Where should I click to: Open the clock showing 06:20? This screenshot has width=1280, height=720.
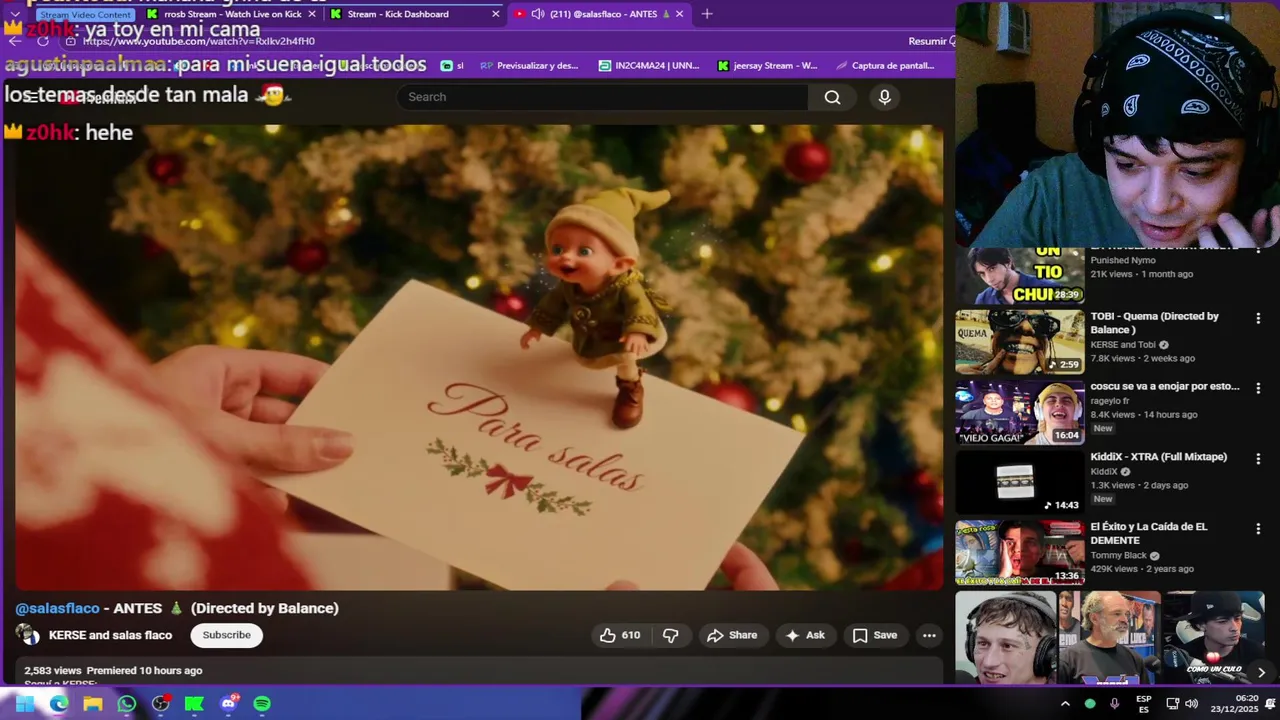point(1234,704)
